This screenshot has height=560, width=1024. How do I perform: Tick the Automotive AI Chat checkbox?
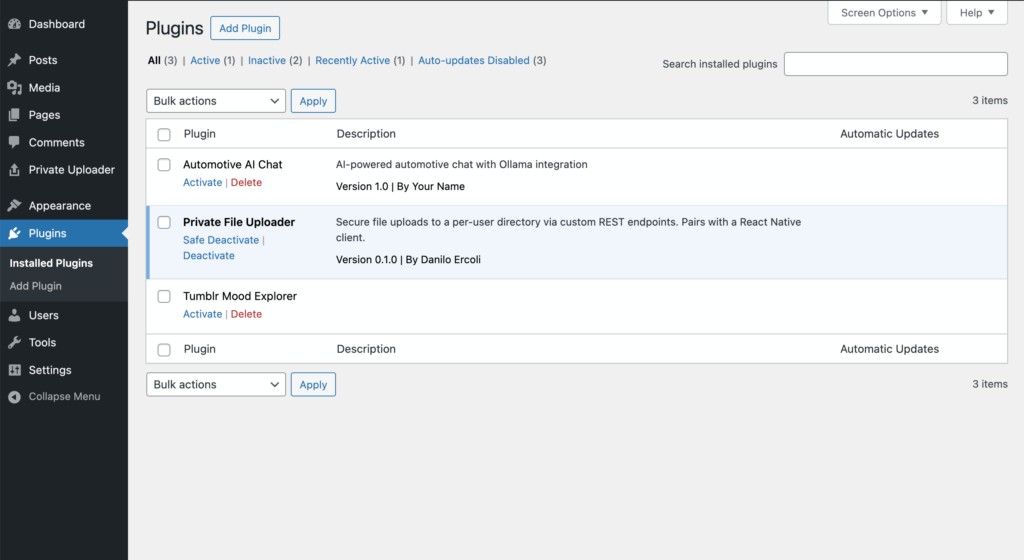click(x=164, y=165)
